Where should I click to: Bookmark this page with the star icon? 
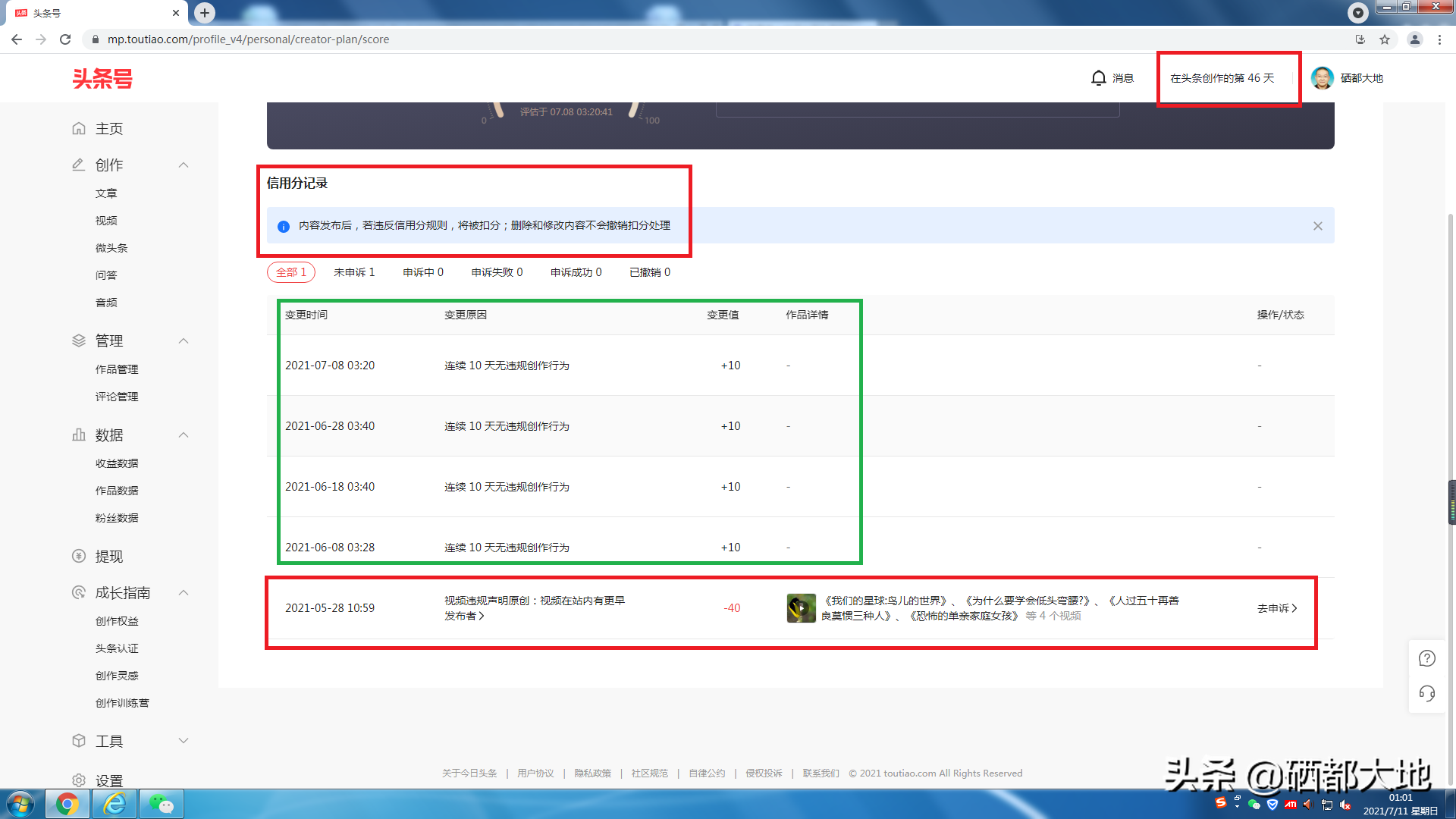1385,39
